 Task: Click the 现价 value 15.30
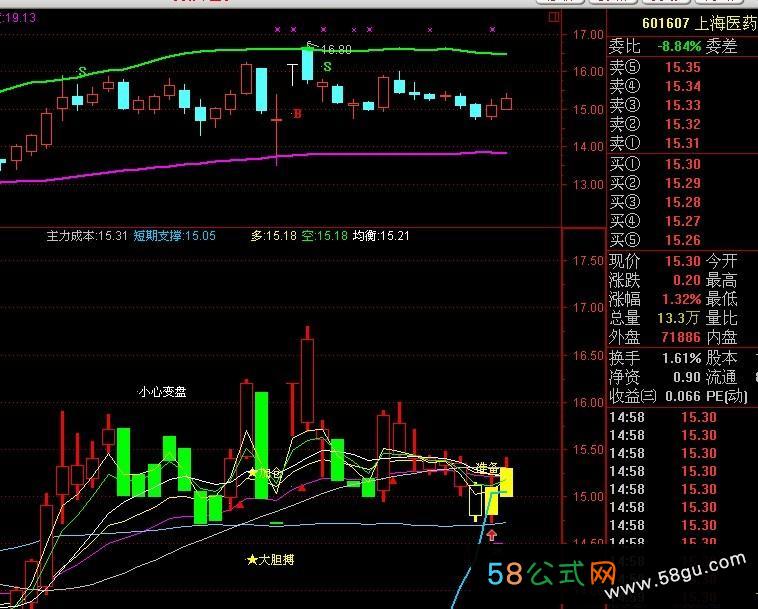pyautogui.click(x=683, y=261)
